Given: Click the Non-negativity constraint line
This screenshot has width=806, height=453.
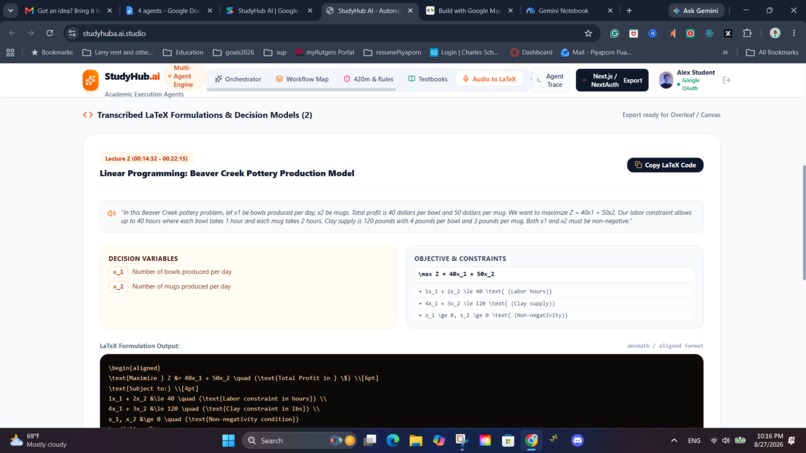Looking at the screenshot, I should (554, 315).
